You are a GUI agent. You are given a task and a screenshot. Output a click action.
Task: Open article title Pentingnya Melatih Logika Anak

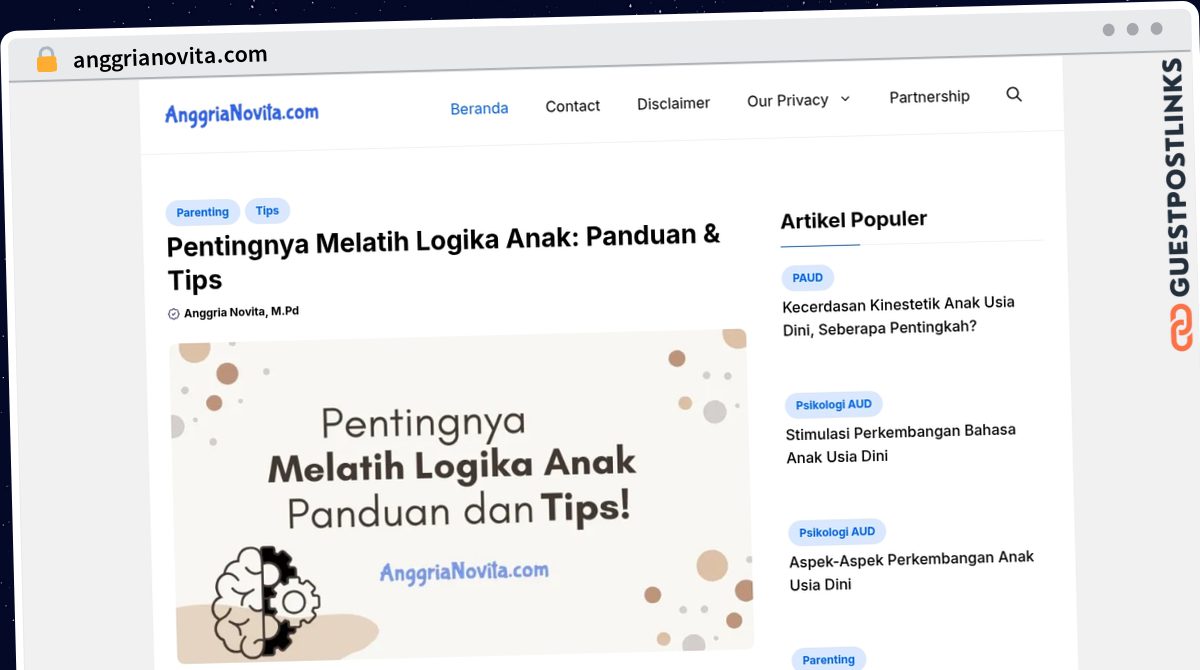pyautogui.click(x=444, y=258)
